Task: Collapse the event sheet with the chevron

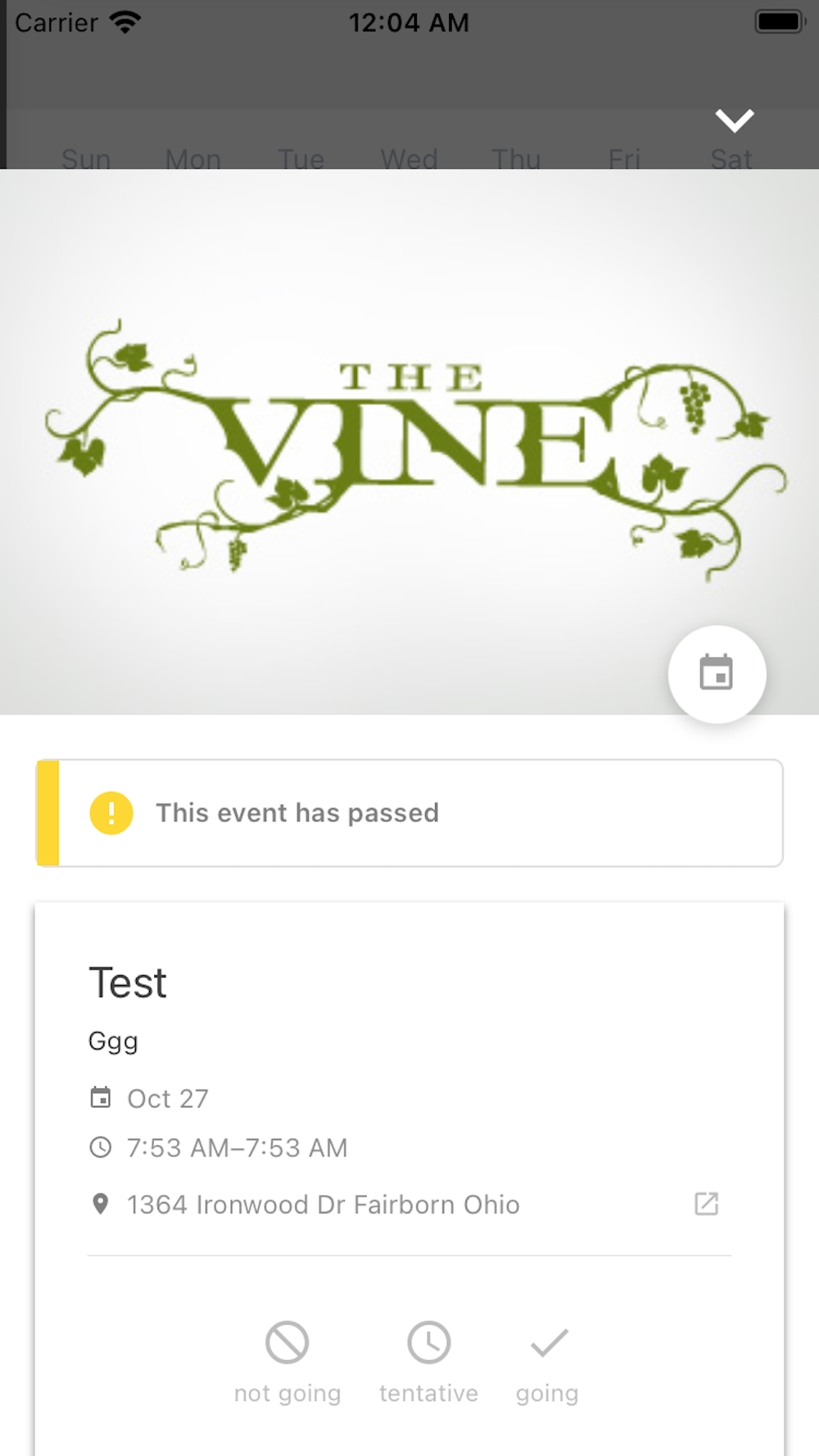Action: click(x=734, y=120)
